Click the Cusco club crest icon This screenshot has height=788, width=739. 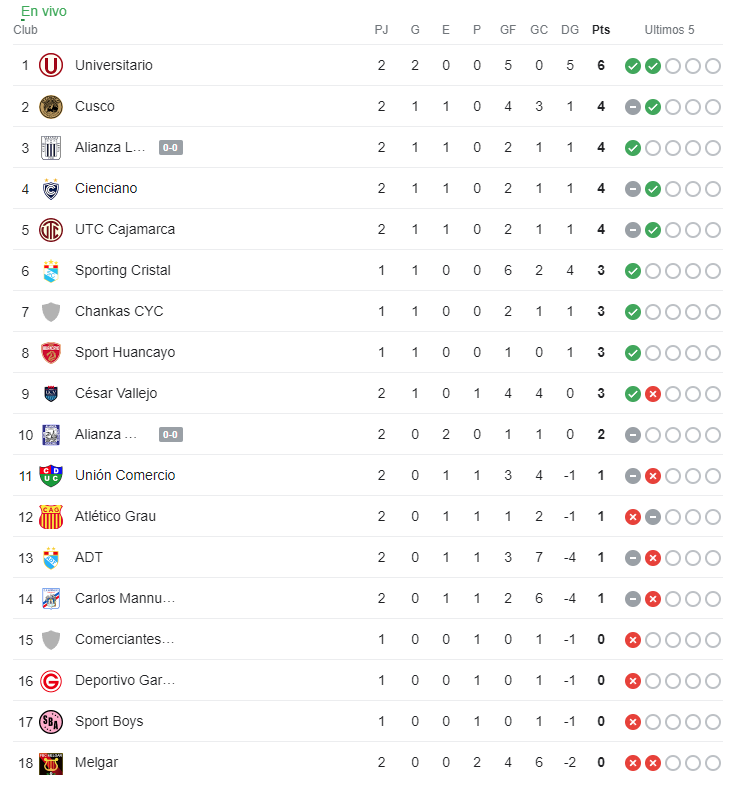coord(51,106)
